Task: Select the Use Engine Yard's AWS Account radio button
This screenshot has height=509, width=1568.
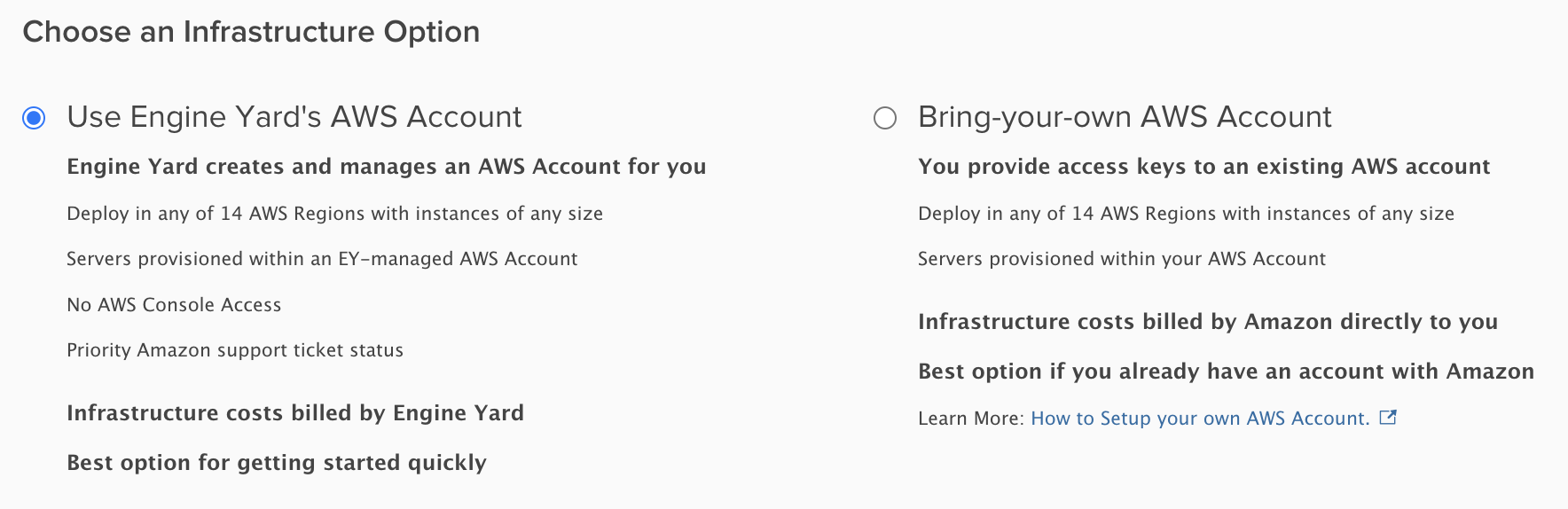Action: (34, 118)
